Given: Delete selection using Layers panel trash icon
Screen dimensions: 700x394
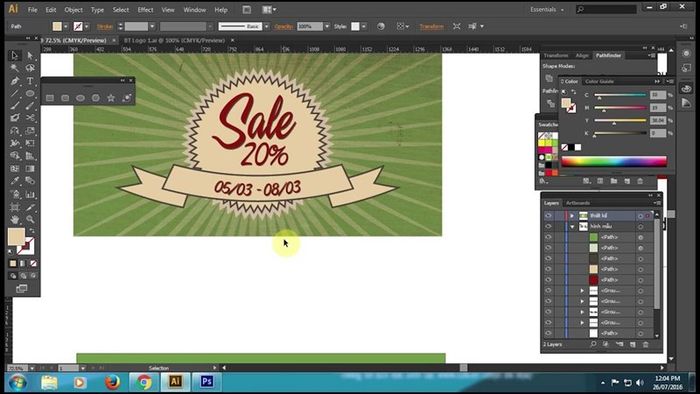Looking at the screenshot, I should click(646, 344).
